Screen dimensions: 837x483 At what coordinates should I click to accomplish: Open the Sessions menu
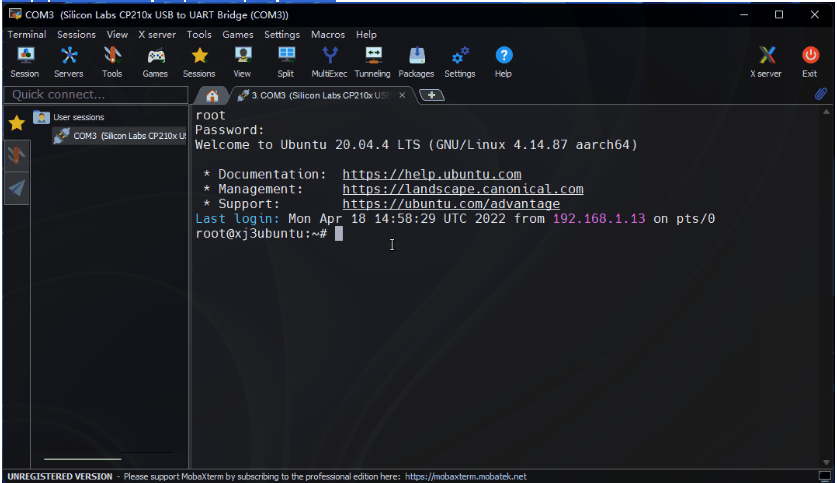(x=76, y=34)
